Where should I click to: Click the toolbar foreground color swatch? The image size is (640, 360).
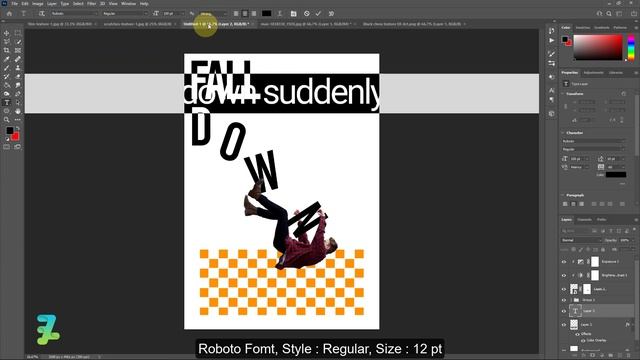(10, 131)
